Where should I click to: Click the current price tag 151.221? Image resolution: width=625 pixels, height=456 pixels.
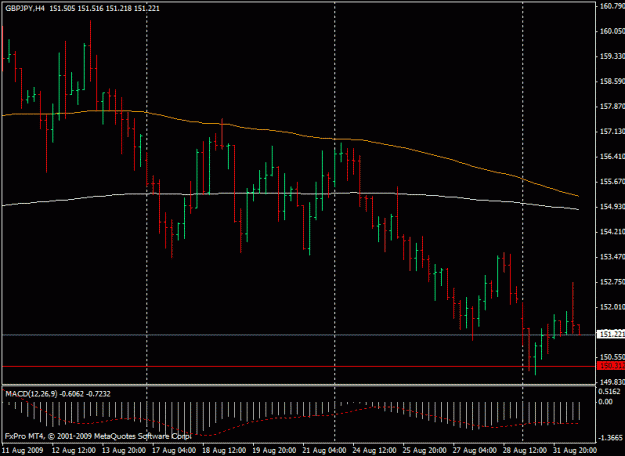(x=611, y=334)
